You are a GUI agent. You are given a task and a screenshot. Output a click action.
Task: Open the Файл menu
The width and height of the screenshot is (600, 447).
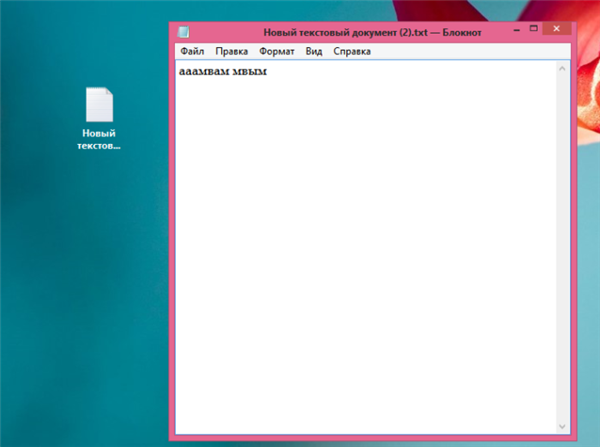click(x=192, y=51)
